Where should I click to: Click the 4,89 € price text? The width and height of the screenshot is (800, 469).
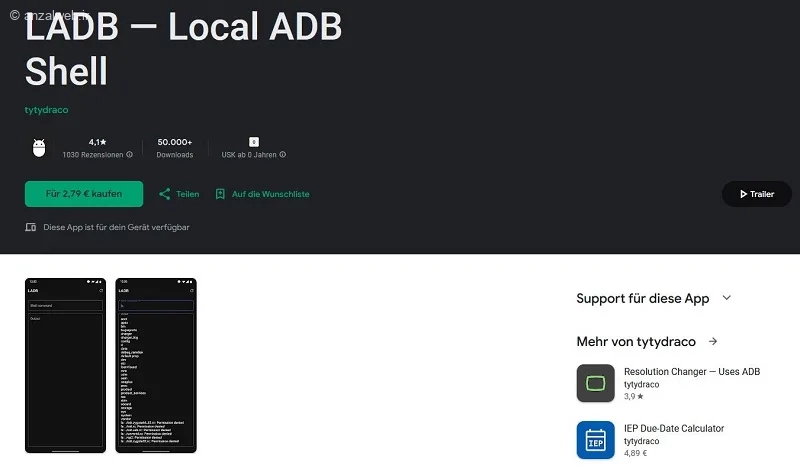pos(635,453)
